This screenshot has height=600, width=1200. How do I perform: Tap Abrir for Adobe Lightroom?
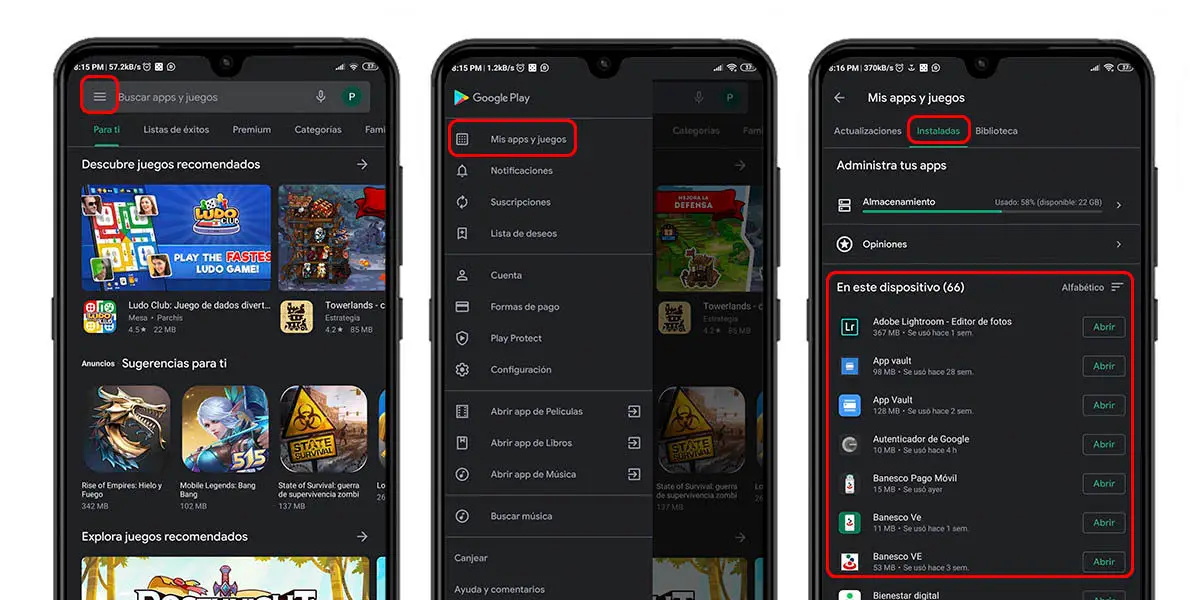point(1104,327)
